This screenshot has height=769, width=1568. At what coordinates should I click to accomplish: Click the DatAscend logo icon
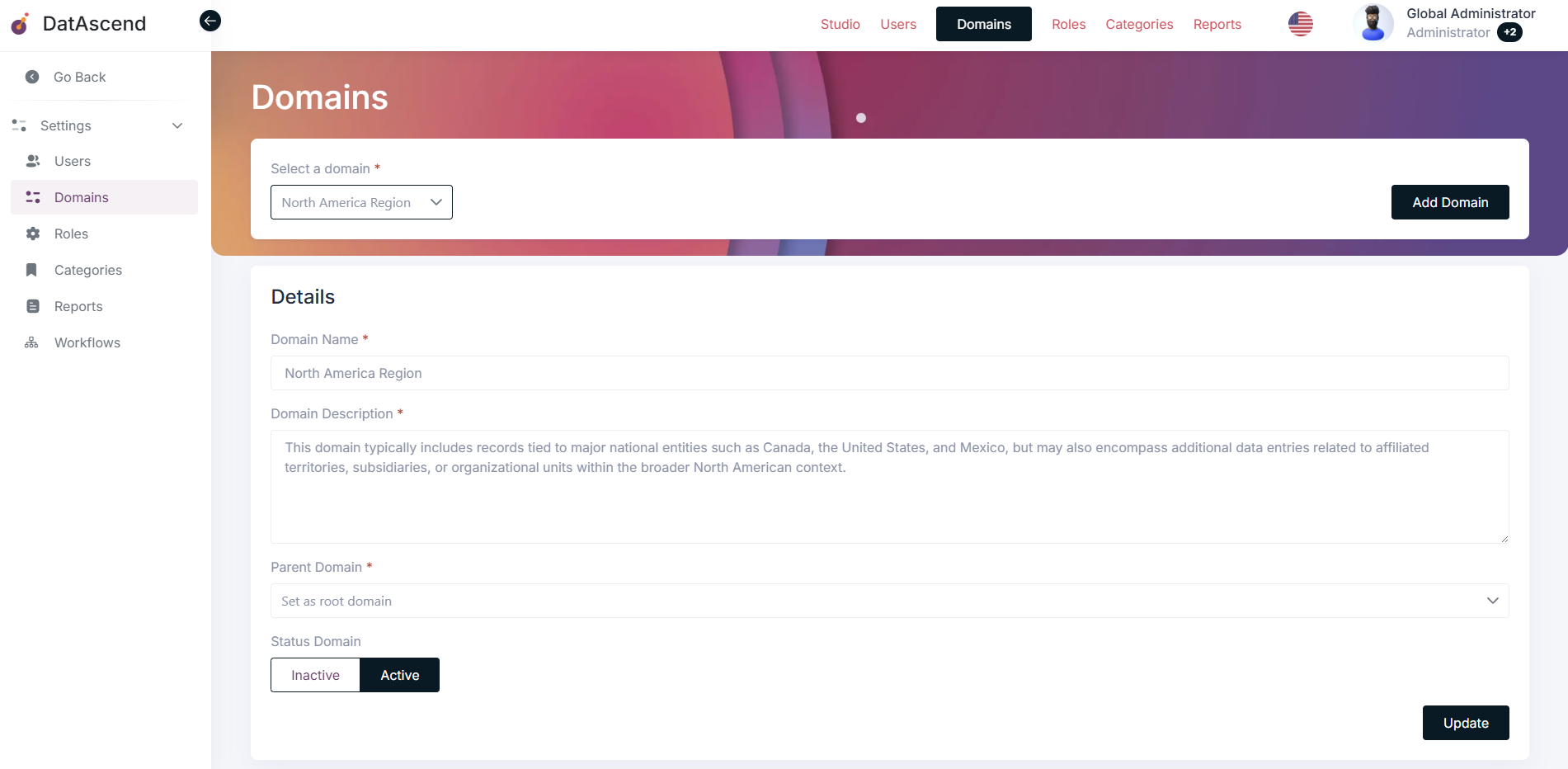(20, 24)
